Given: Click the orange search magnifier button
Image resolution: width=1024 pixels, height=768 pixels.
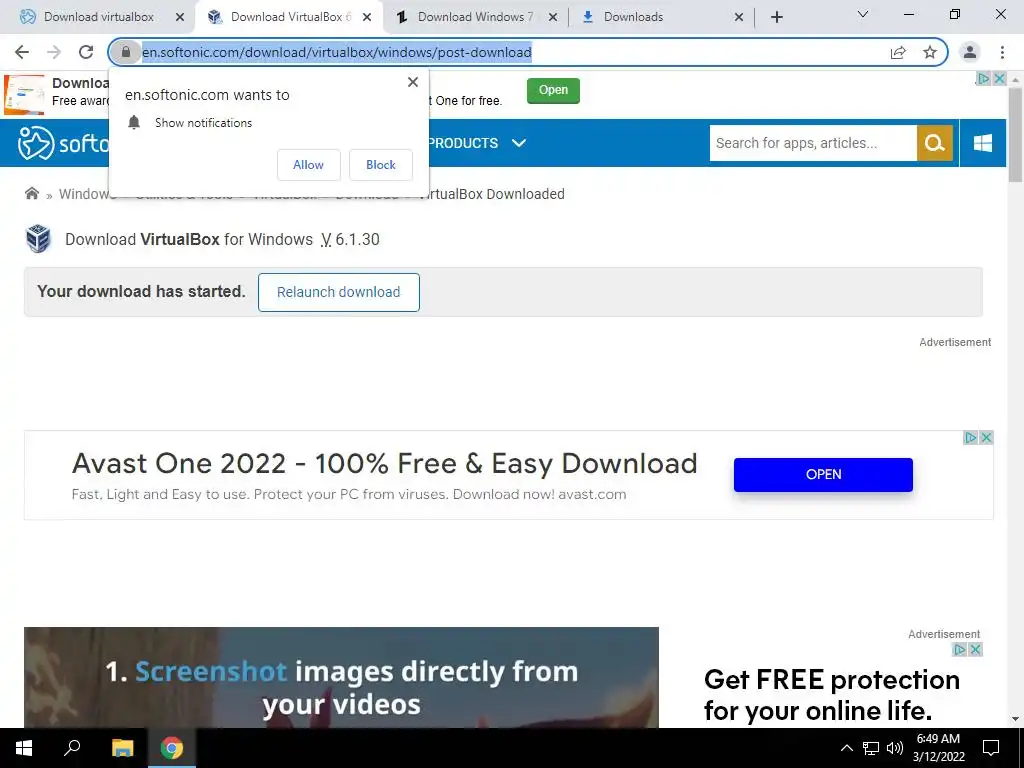Looking at the screenshot, I should (935, 143).
